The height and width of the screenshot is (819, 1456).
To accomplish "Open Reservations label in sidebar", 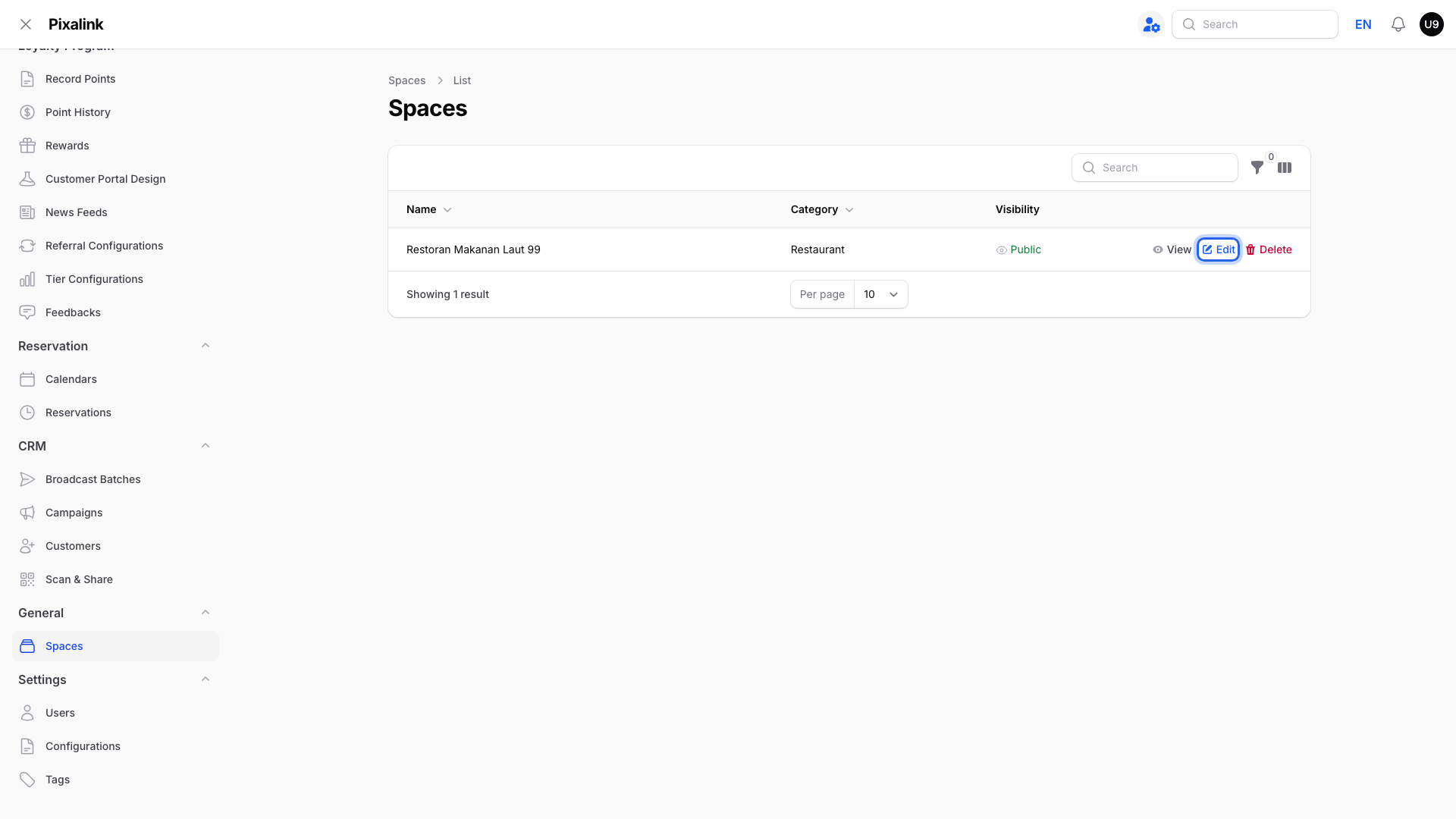I will pyautogui.click(x=78, y=413).
